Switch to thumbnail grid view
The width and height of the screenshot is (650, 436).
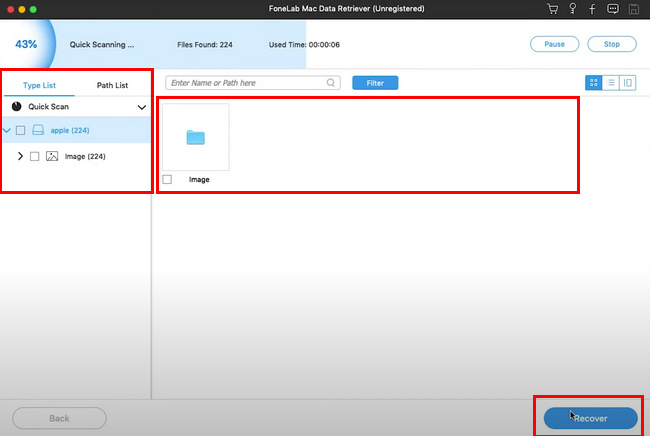[x=594, y=83]
